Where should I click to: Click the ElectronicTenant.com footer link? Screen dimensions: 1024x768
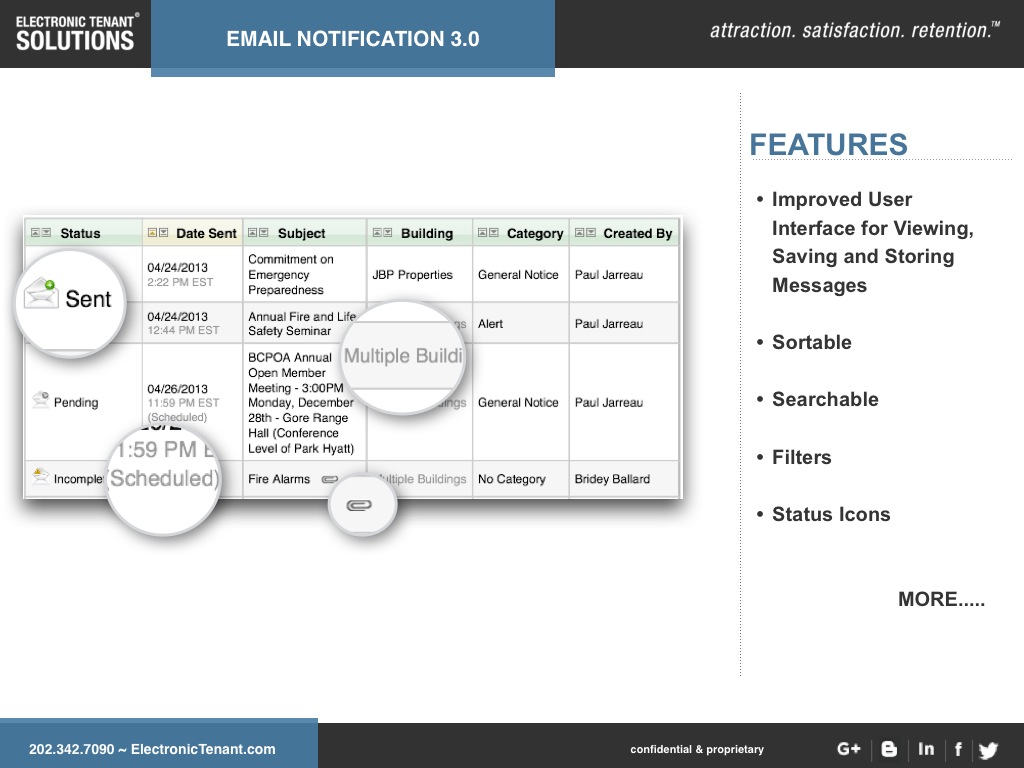click(203, 749)
